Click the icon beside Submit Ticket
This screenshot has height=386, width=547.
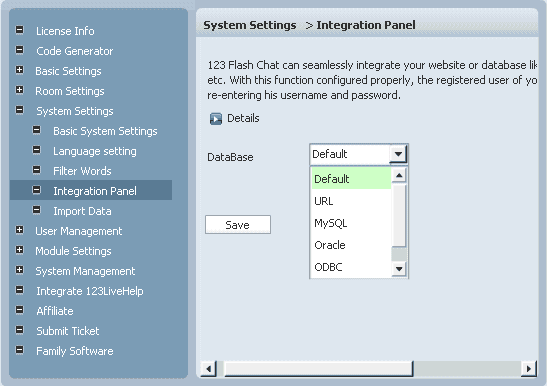(20, 330)
